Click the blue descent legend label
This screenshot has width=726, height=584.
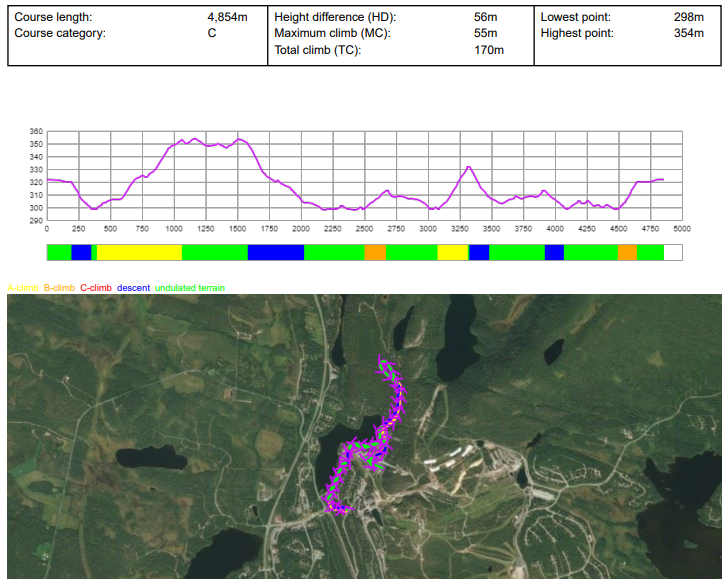(133, 288)
